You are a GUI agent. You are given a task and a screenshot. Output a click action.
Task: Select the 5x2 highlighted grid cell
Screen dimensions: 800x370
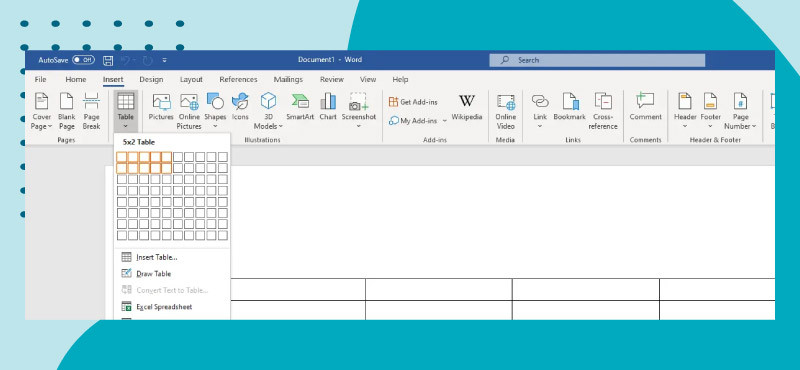tap(166, 168)
